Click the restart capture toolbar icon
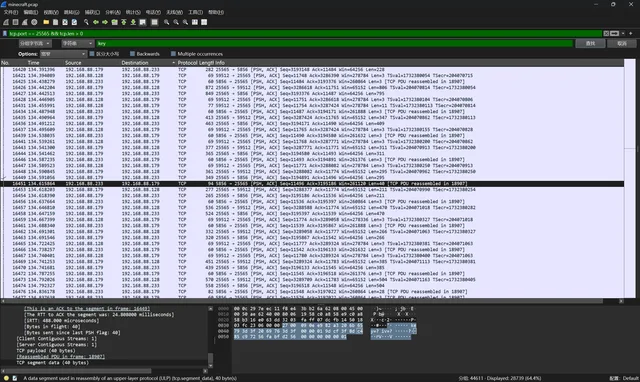The width and height of the screenshot is (640, 382). coord(25,22)
